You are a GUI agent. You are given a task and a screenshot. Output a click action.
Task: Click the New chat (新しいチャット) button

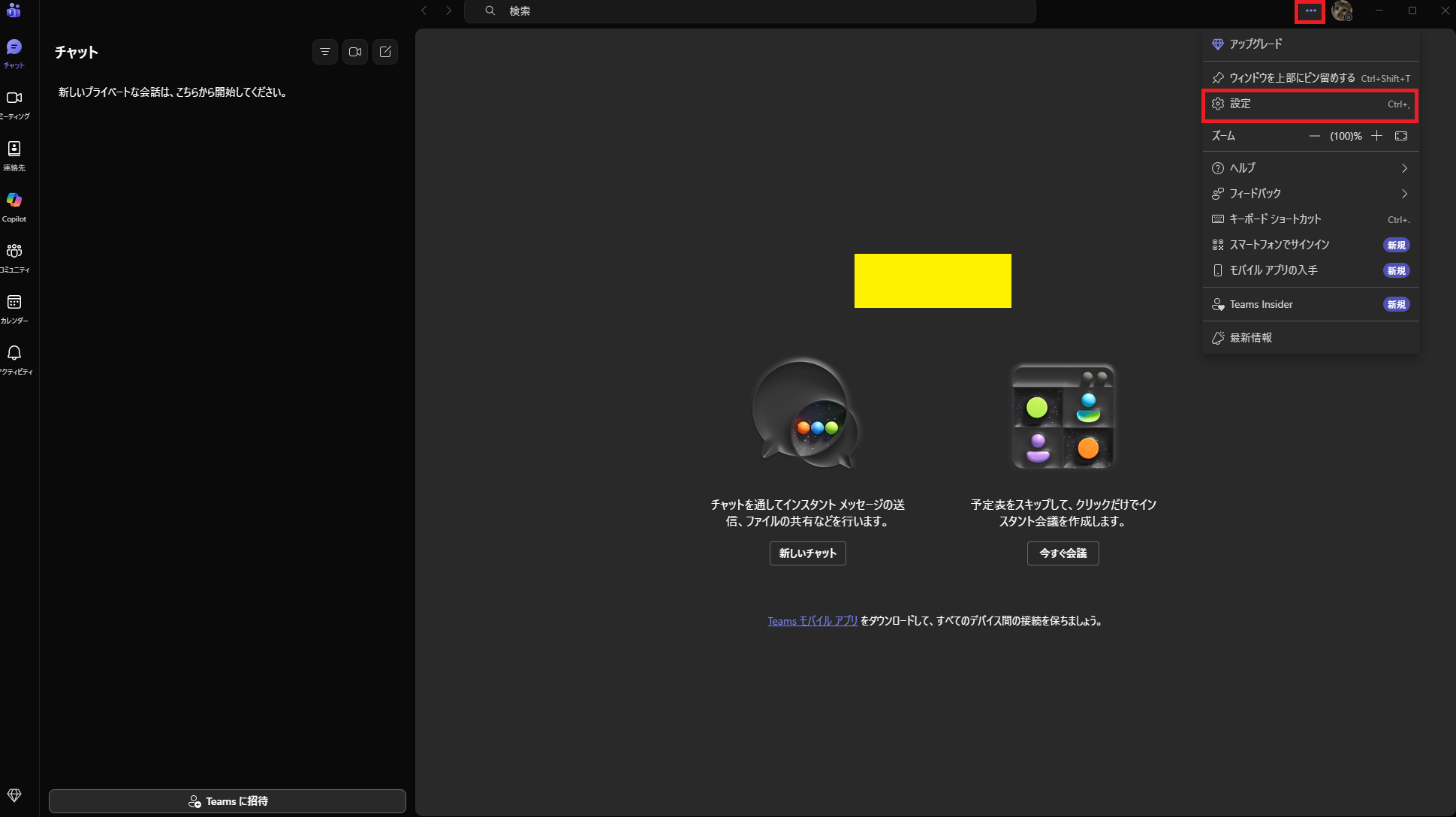pyautogui.click(x=807, y=553)
